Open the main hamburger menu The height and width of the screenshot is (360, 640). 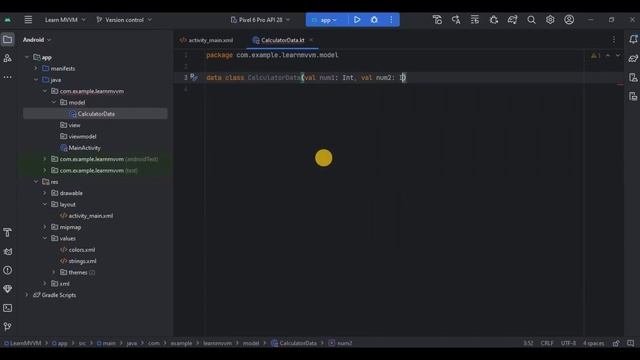pyautogui.click(x=28, y=20)
